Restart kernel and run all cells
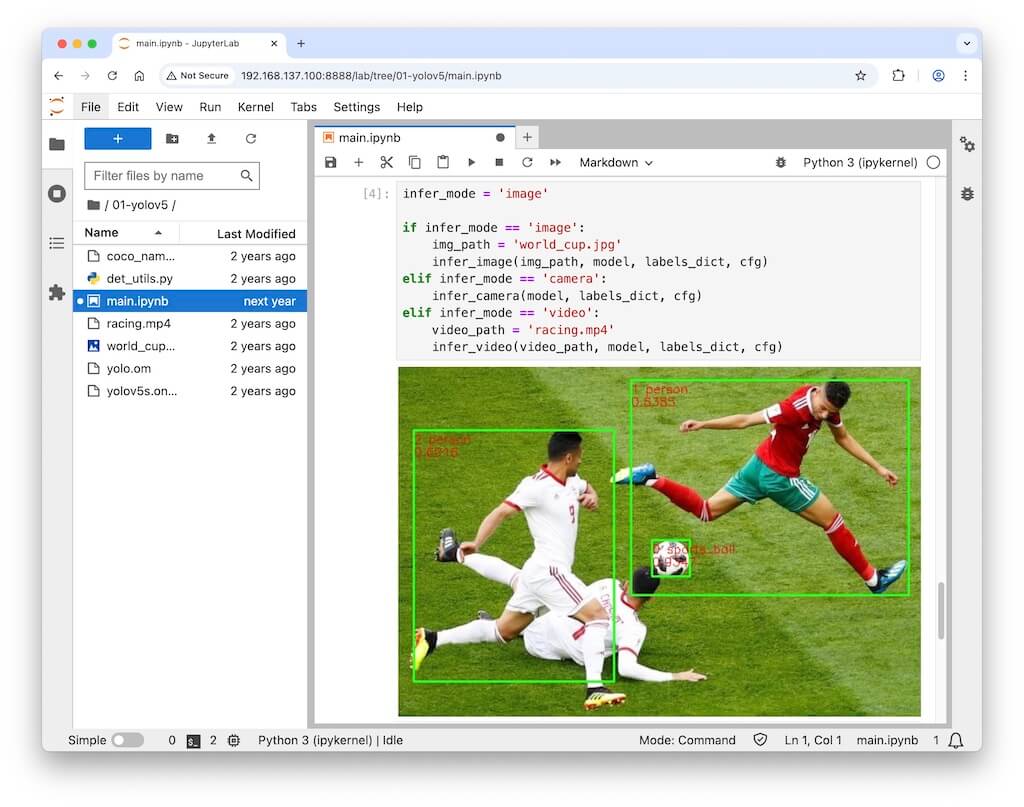1024x807 pixels. point(555,162)
